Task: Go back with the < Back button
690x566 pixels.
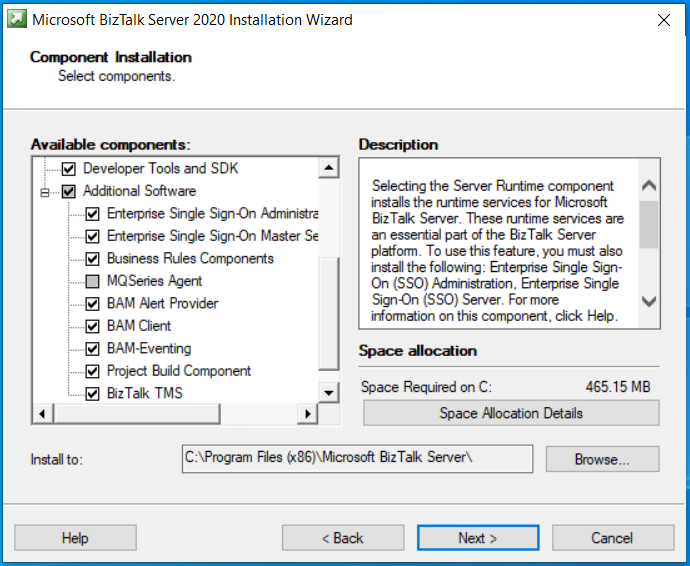Action: click(343, 537)
